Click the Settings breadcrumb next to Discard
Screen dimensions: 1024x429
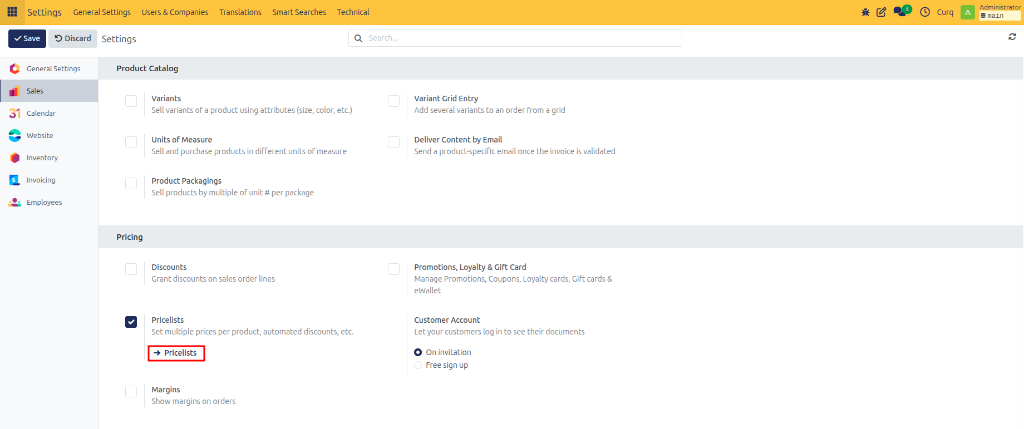click(119, 39)
